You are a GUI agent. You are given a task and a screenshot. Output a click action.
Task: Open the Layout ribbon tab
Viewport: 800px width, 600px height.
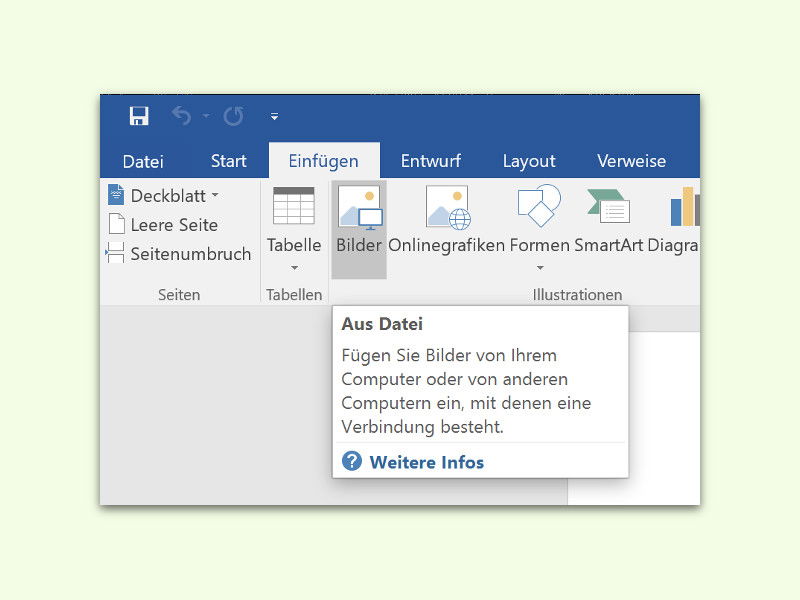pos(529,161)
